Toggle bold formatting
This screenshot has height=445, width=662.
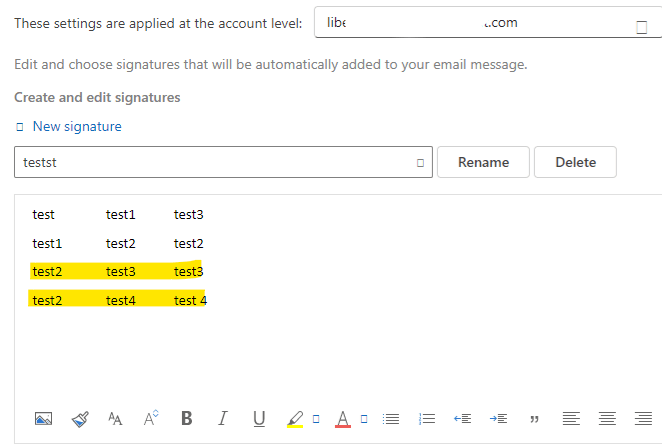187,418
